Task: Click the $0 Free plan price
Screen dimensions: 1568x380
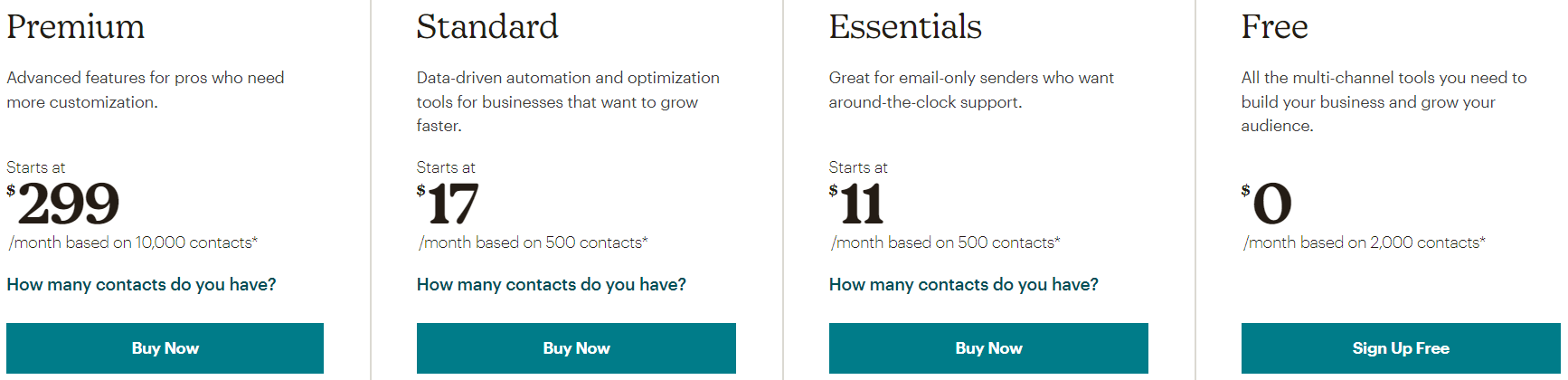Action: tap(1267, 204)
